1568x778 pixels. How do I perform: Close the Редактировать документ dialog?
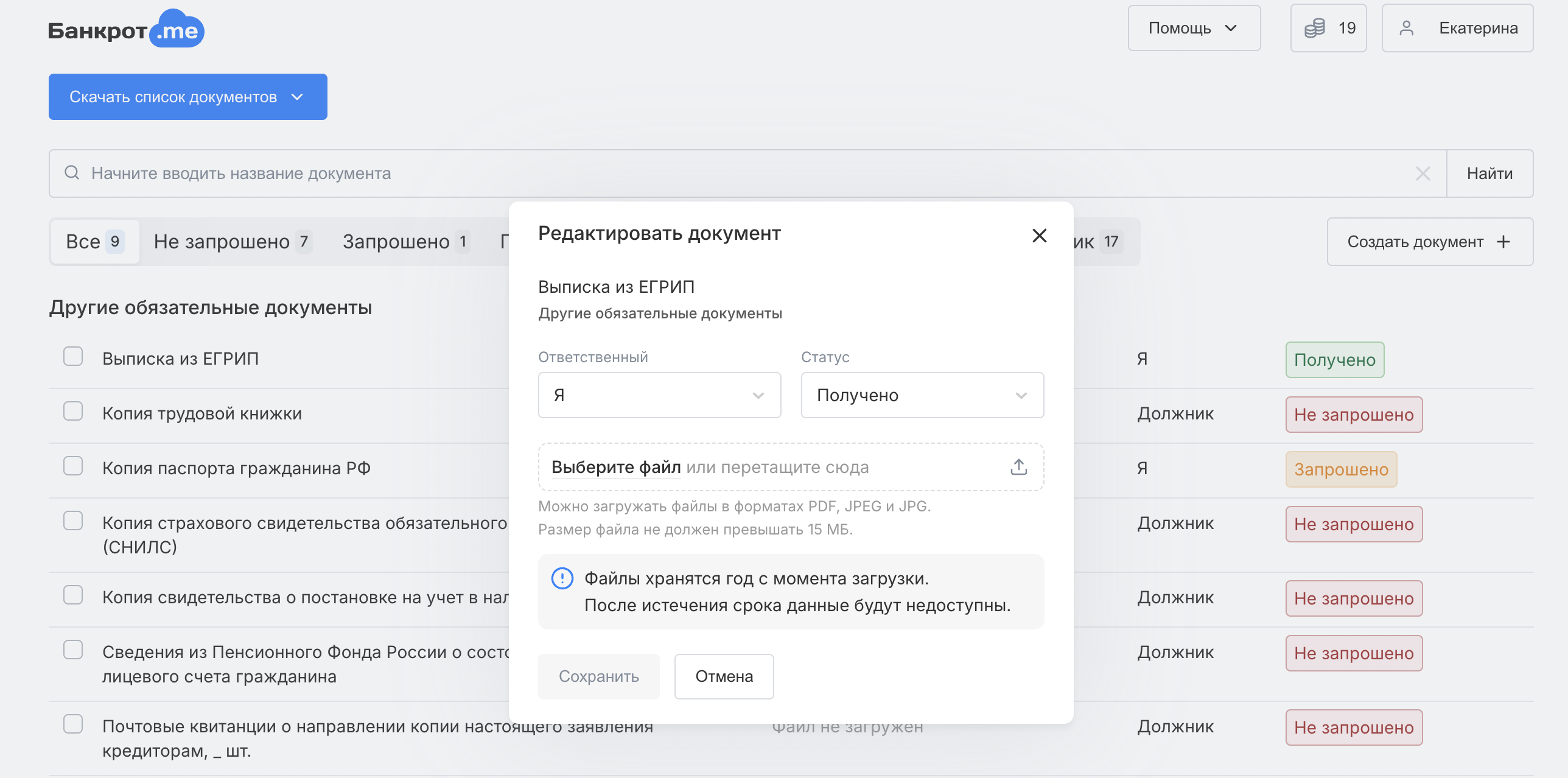[x=1039, y=236]
